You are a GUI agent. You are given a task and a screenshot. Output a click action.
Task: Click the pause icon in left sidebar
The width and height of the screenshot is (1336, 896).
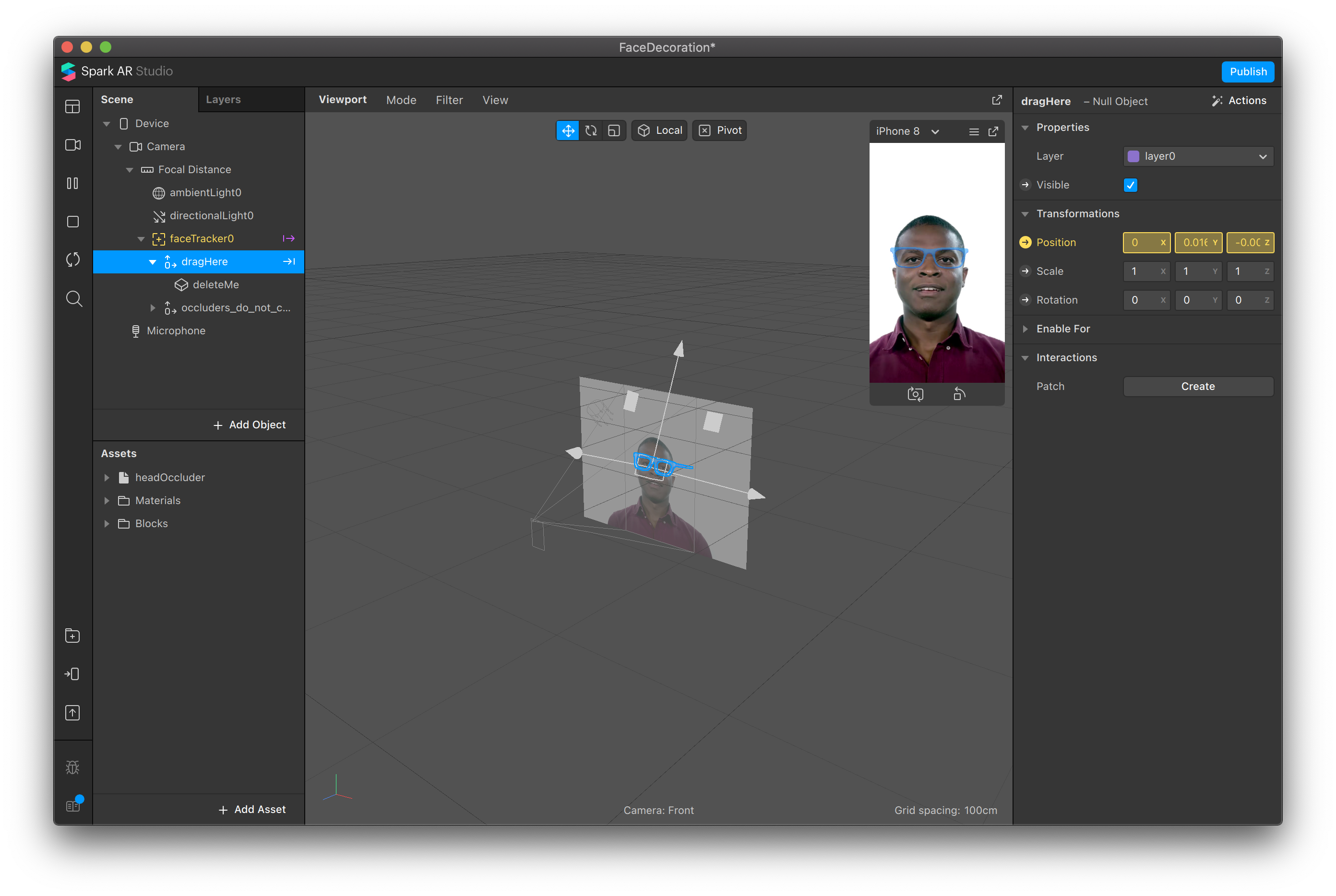(72, 183)
